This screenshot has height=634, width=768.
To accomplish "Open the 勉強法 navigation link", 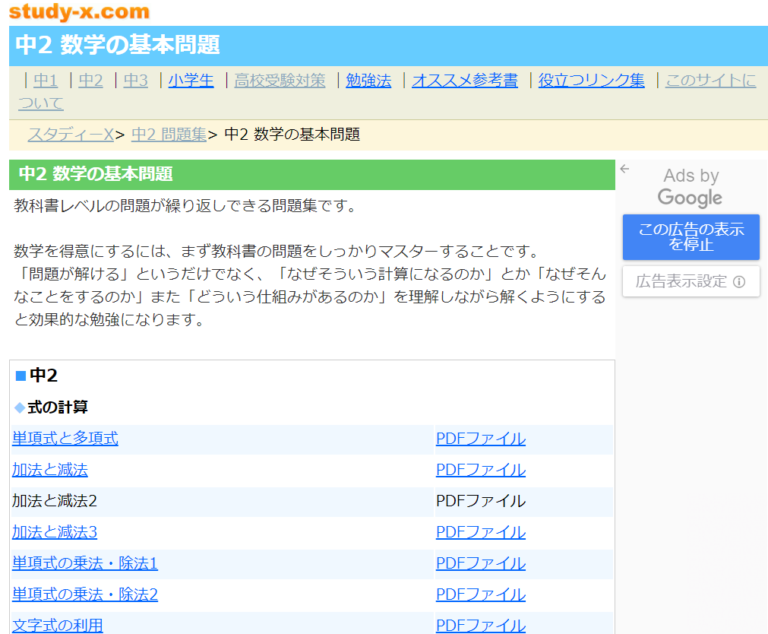I will point(368,80).
